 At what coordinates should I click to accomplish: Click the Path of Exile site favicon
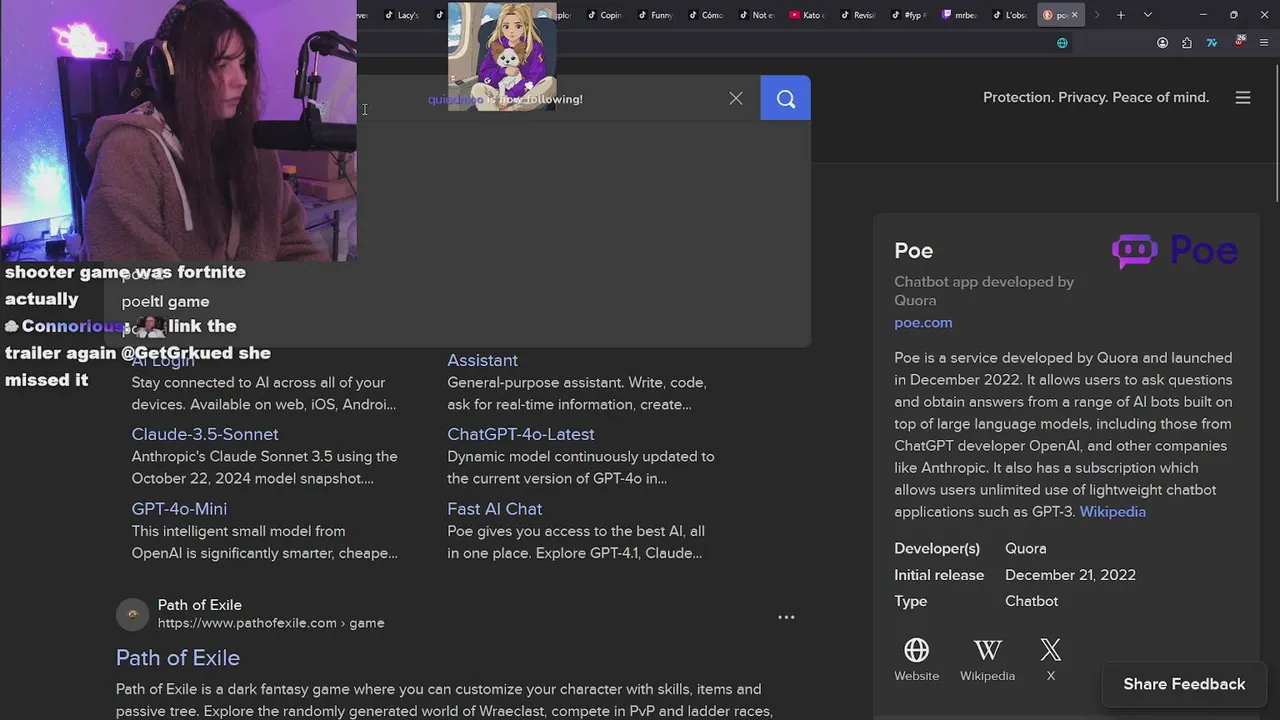[x=132, y=614]
